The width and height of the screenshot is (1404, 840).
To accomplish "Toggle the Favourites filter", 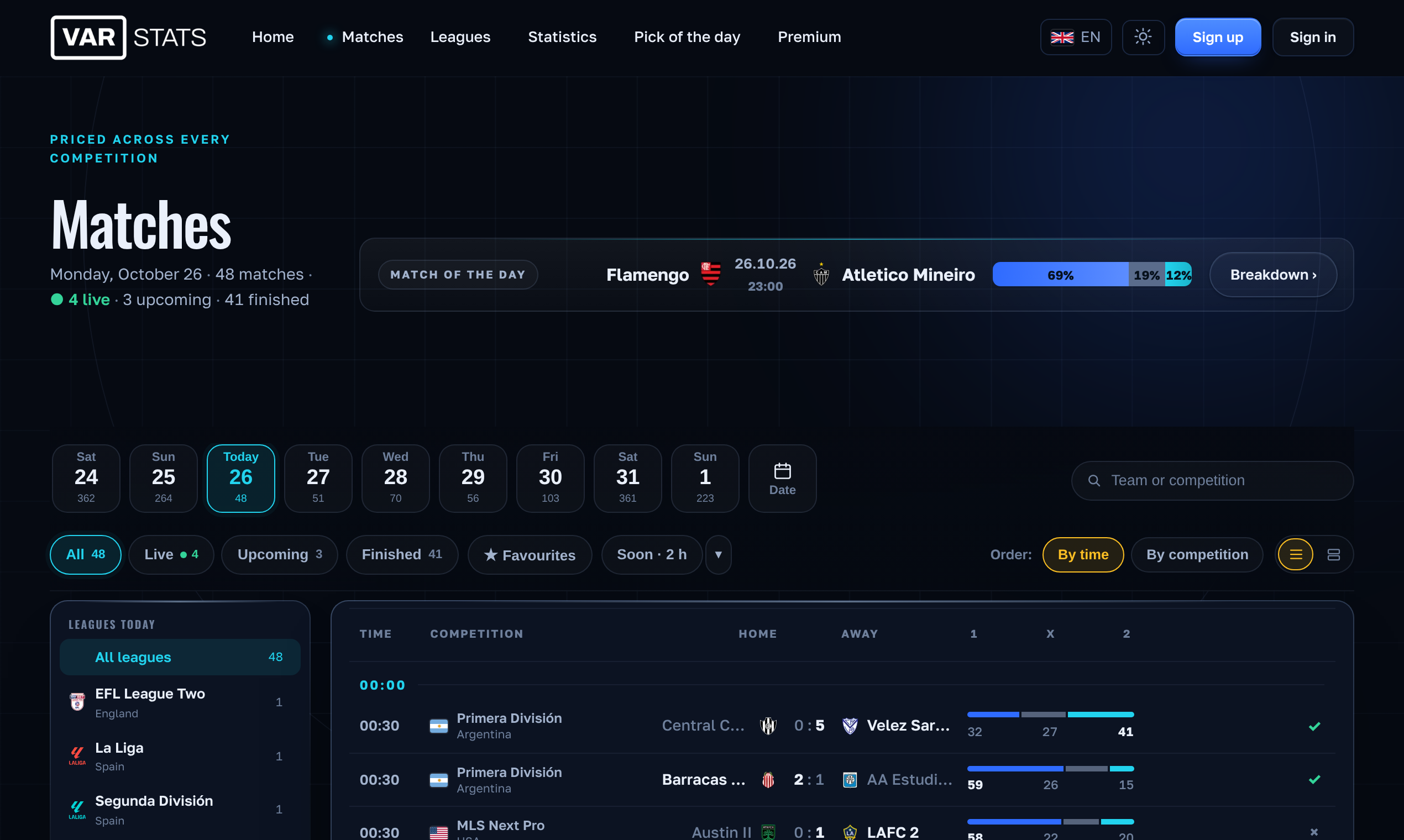I will (x=530, y=555).
